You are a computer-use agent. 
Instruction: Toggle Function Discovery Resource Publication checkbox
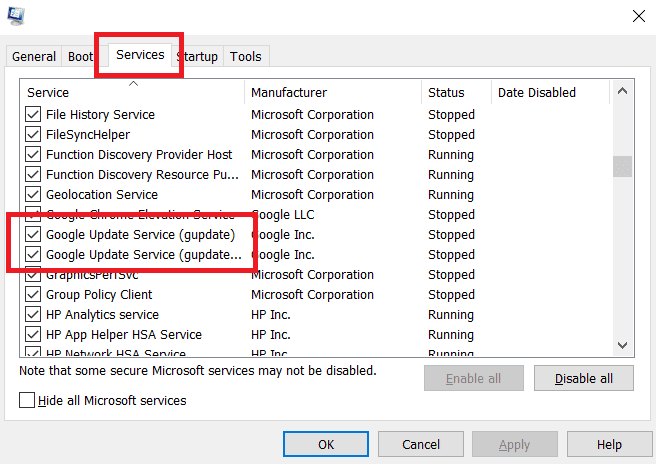33,174
